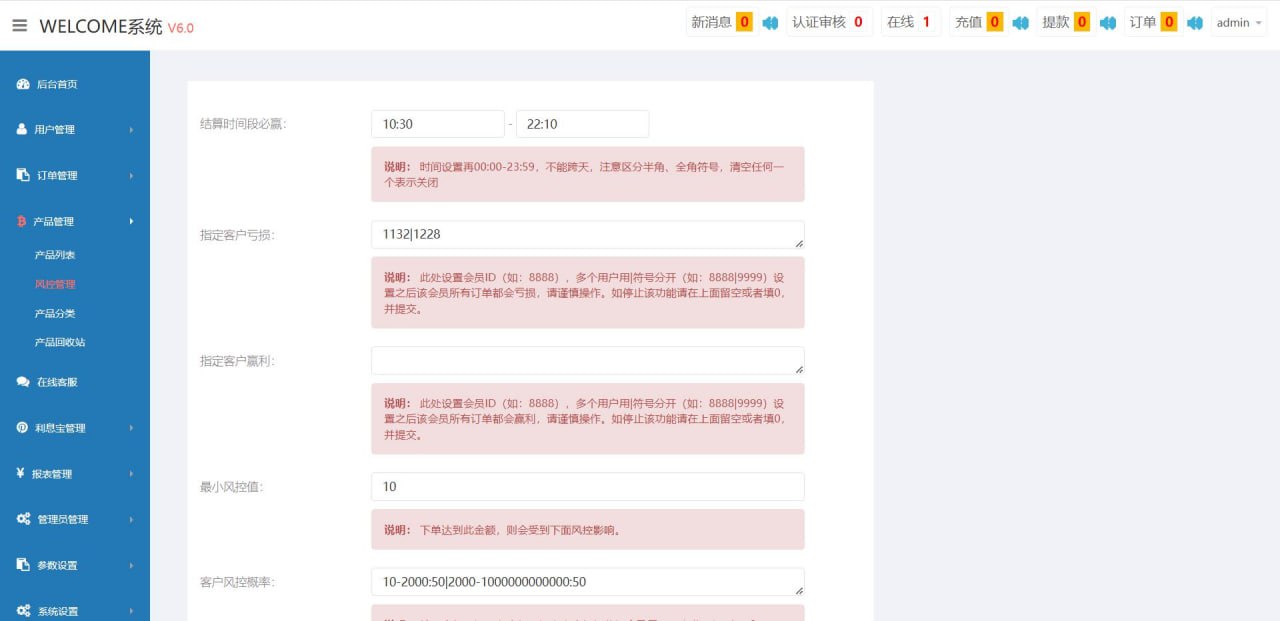Open the admin account dropdown

click(1239, 23)
